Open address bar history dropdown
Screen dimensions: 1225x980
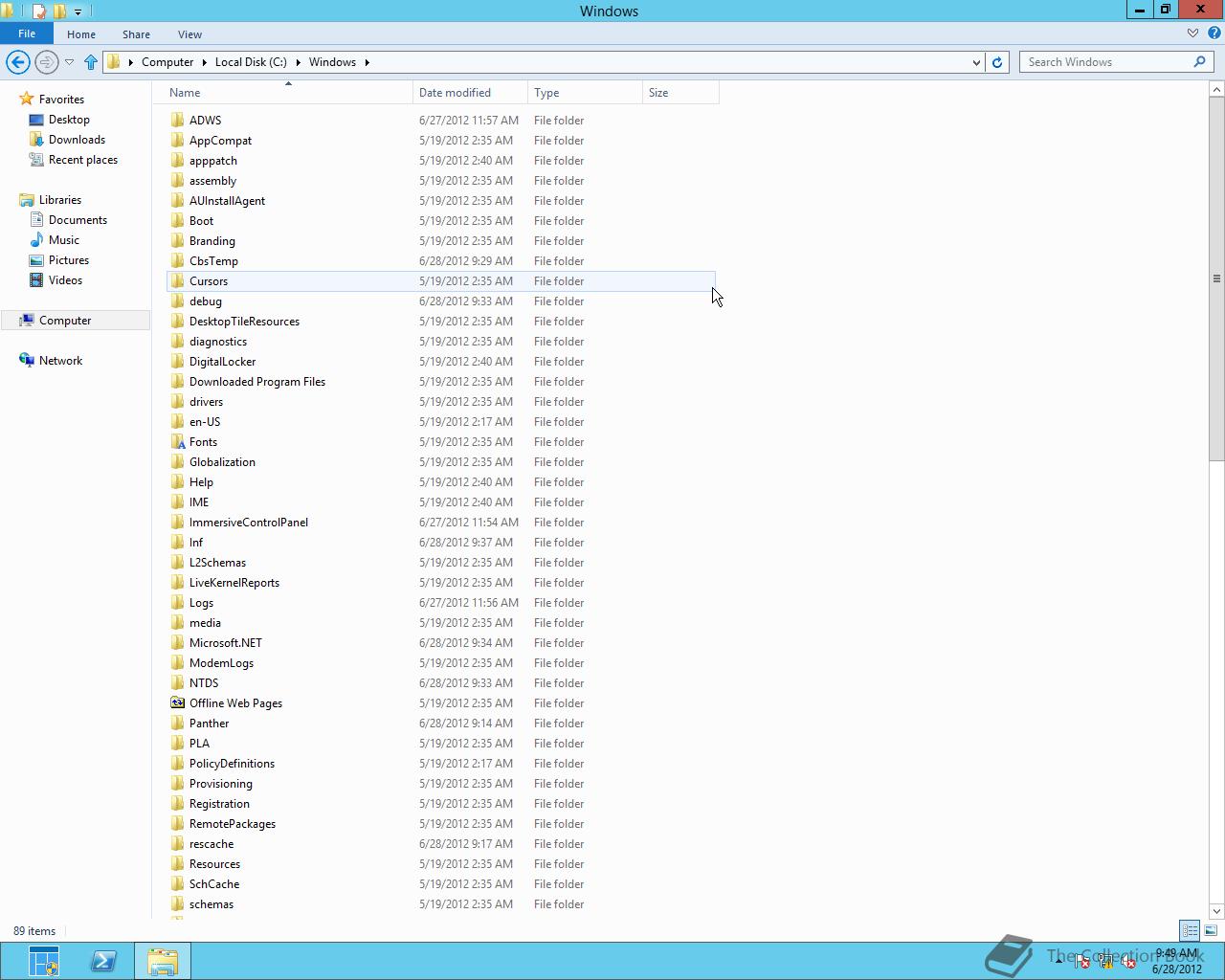(x=976, y=62)
